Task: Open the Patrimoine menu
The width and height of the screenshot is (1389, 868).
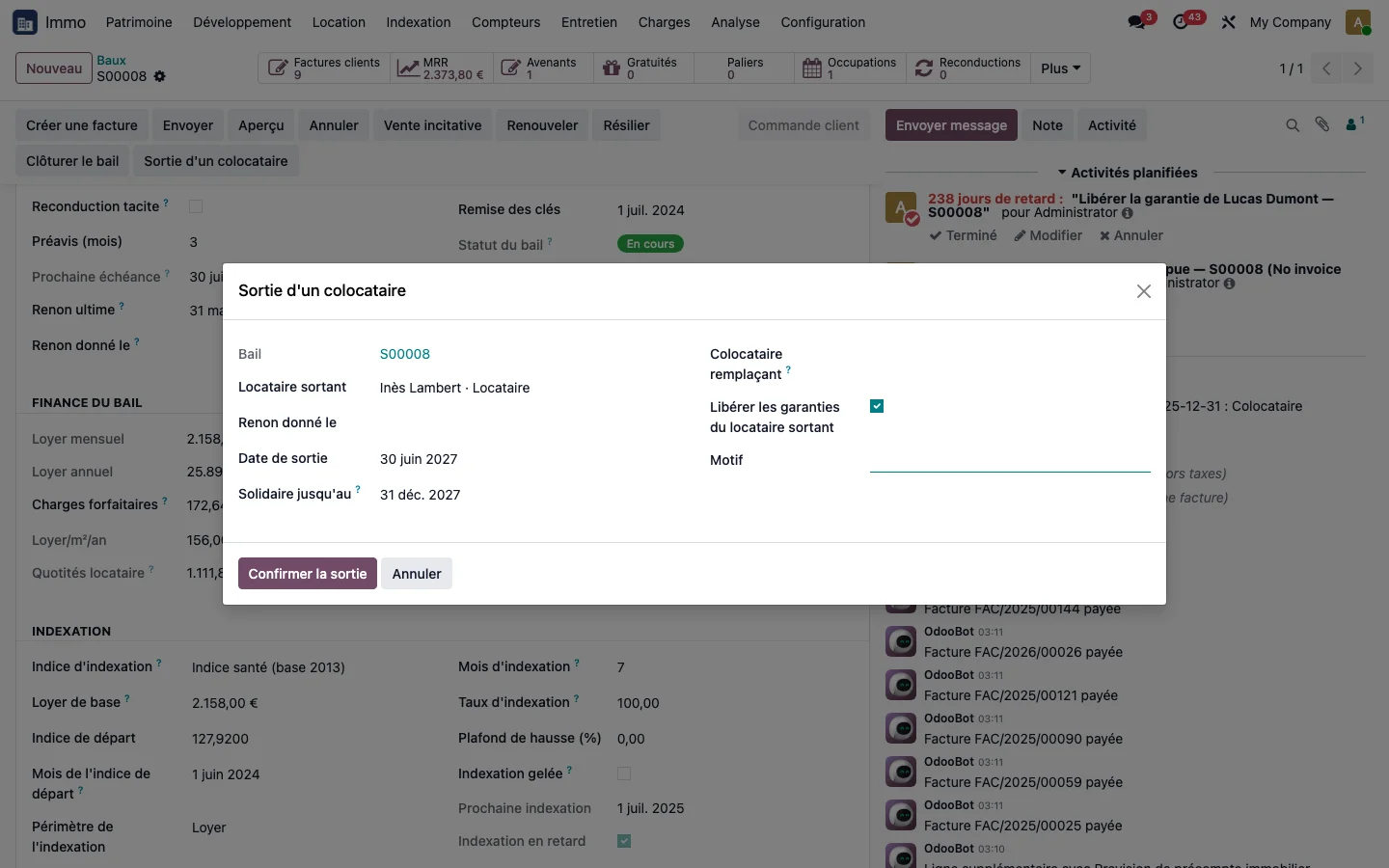Action: tap(139, 22)
